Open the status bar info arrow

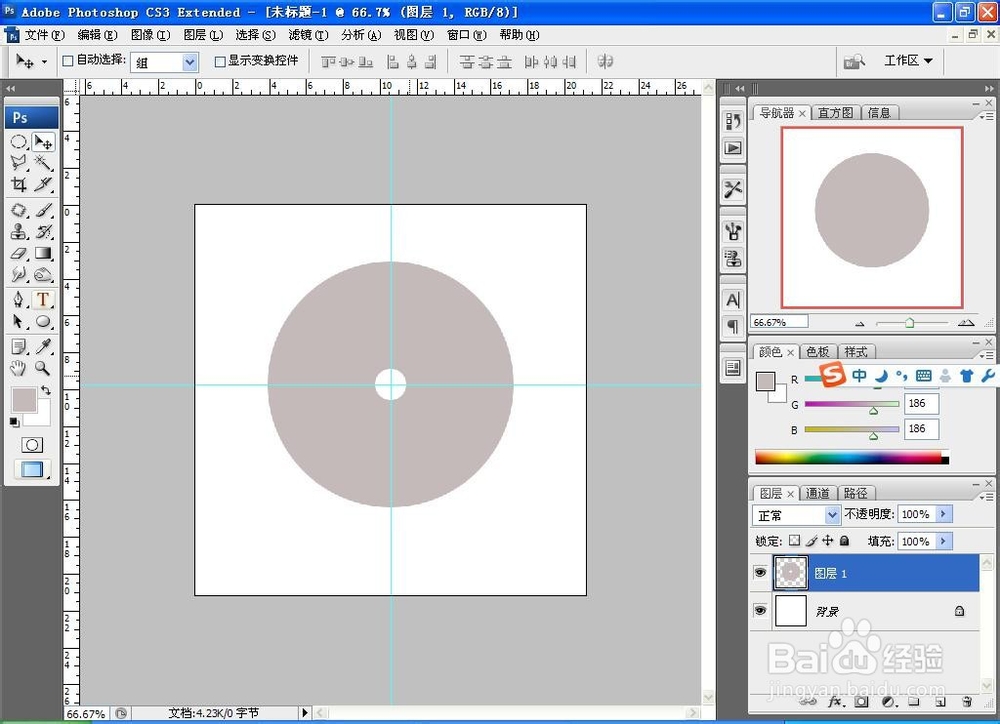click(305, 713)
